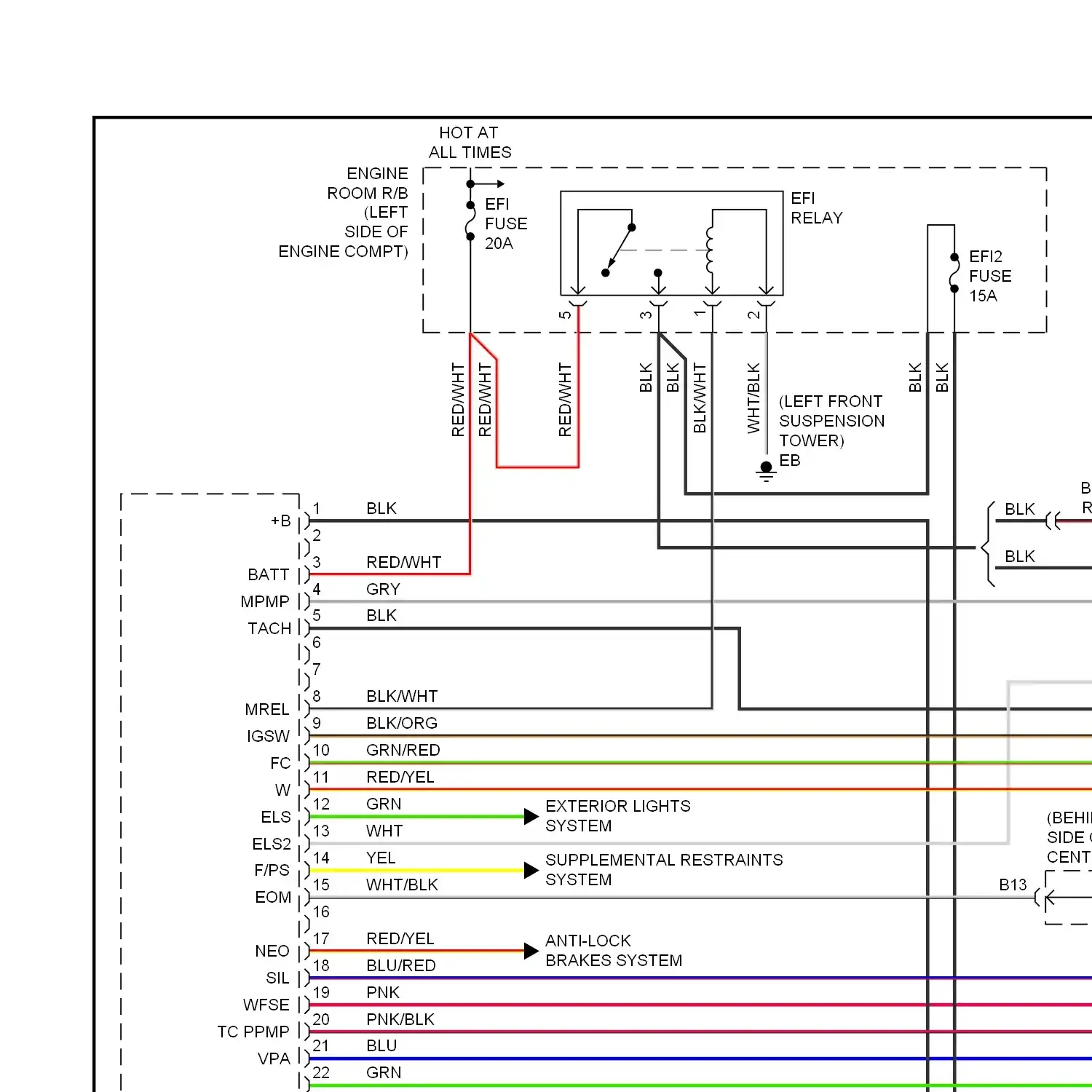Screen dimensions: 1092x1092
Task: Select the 'MPMP' pin label
Action: coord(265,602)
